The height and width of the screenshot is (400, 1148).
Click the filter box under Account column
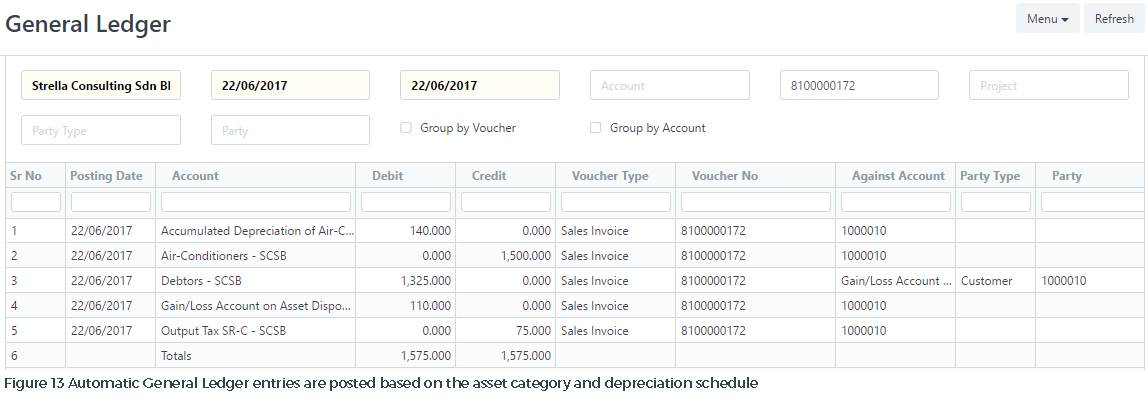pos(256,202)
